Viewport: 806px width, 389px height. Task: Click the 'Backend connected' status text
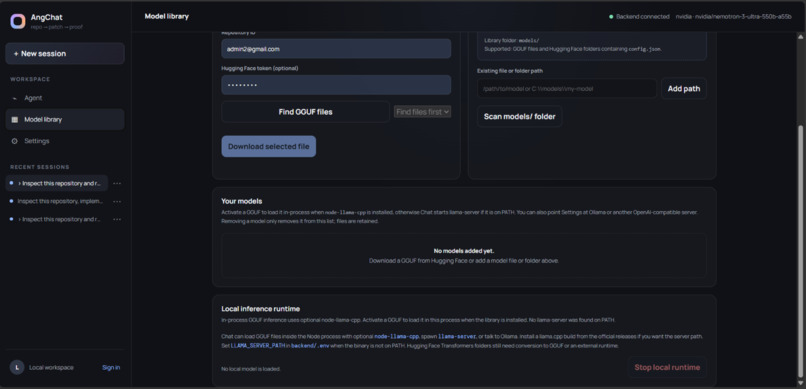tap(643, 16)
